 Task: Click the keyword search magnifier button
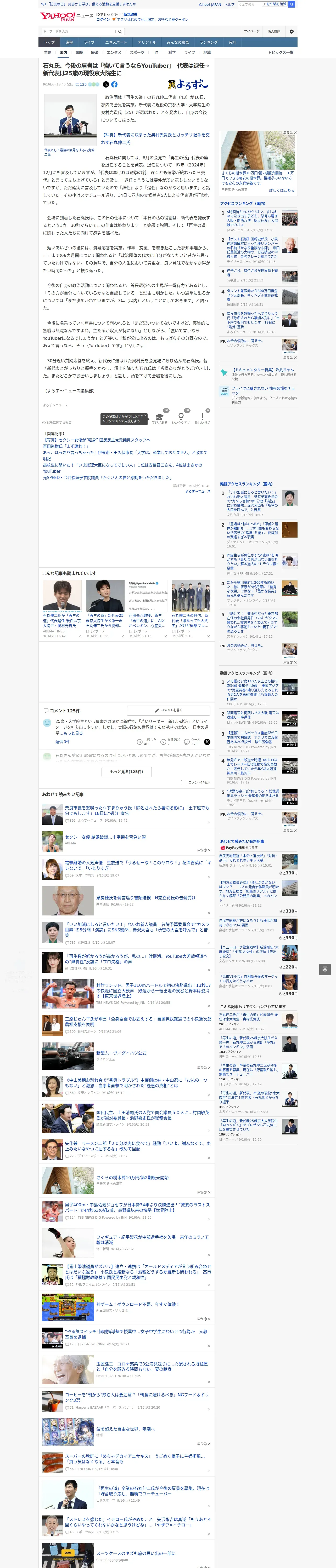click(120, 32)
